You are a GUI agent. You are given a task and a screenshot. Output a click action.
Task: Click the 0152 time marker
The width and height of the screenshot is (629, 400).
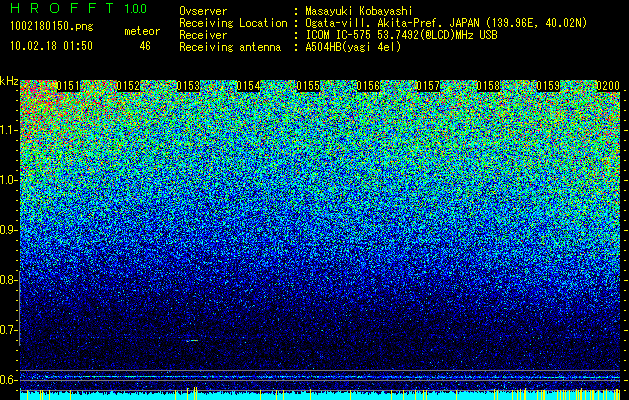coord(128,86)
